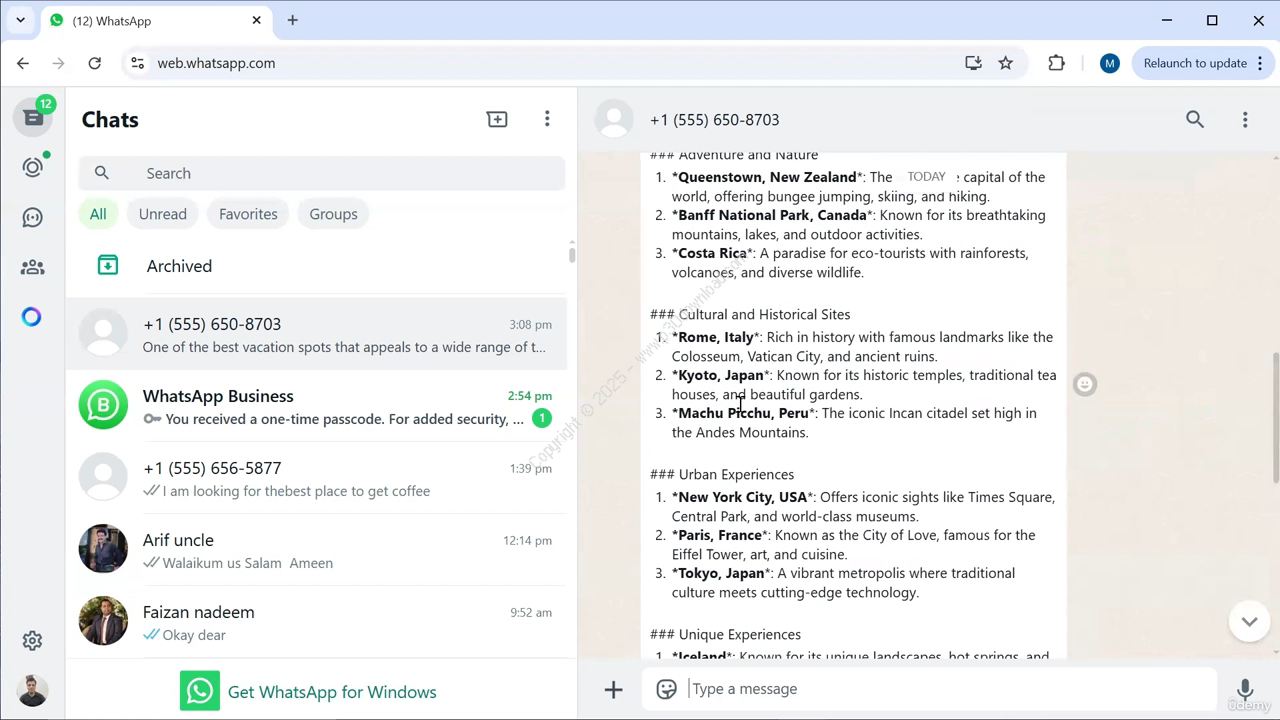1280x720 pixels.
Task: React to message with emoji smiley button
Action: tap(1085, 384)
